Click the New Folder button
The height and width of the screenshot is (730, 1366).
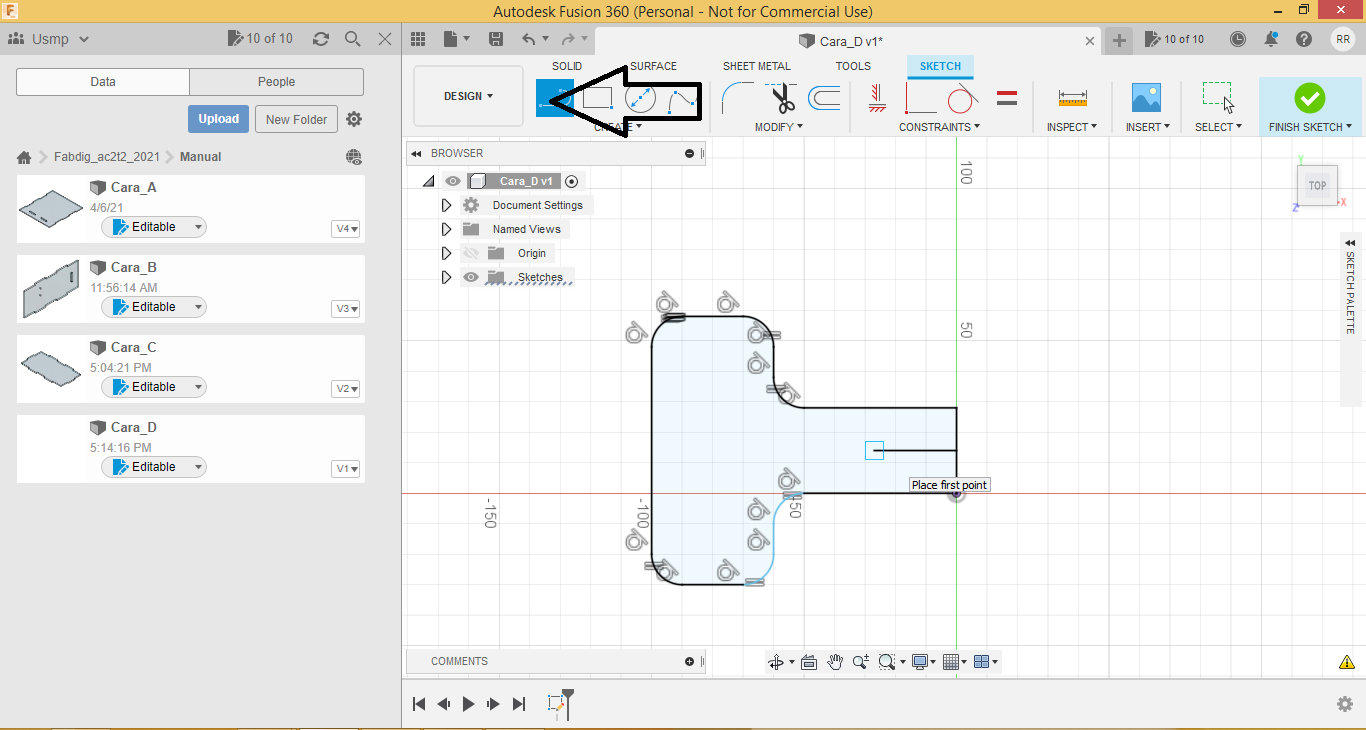tap(297, 119)
